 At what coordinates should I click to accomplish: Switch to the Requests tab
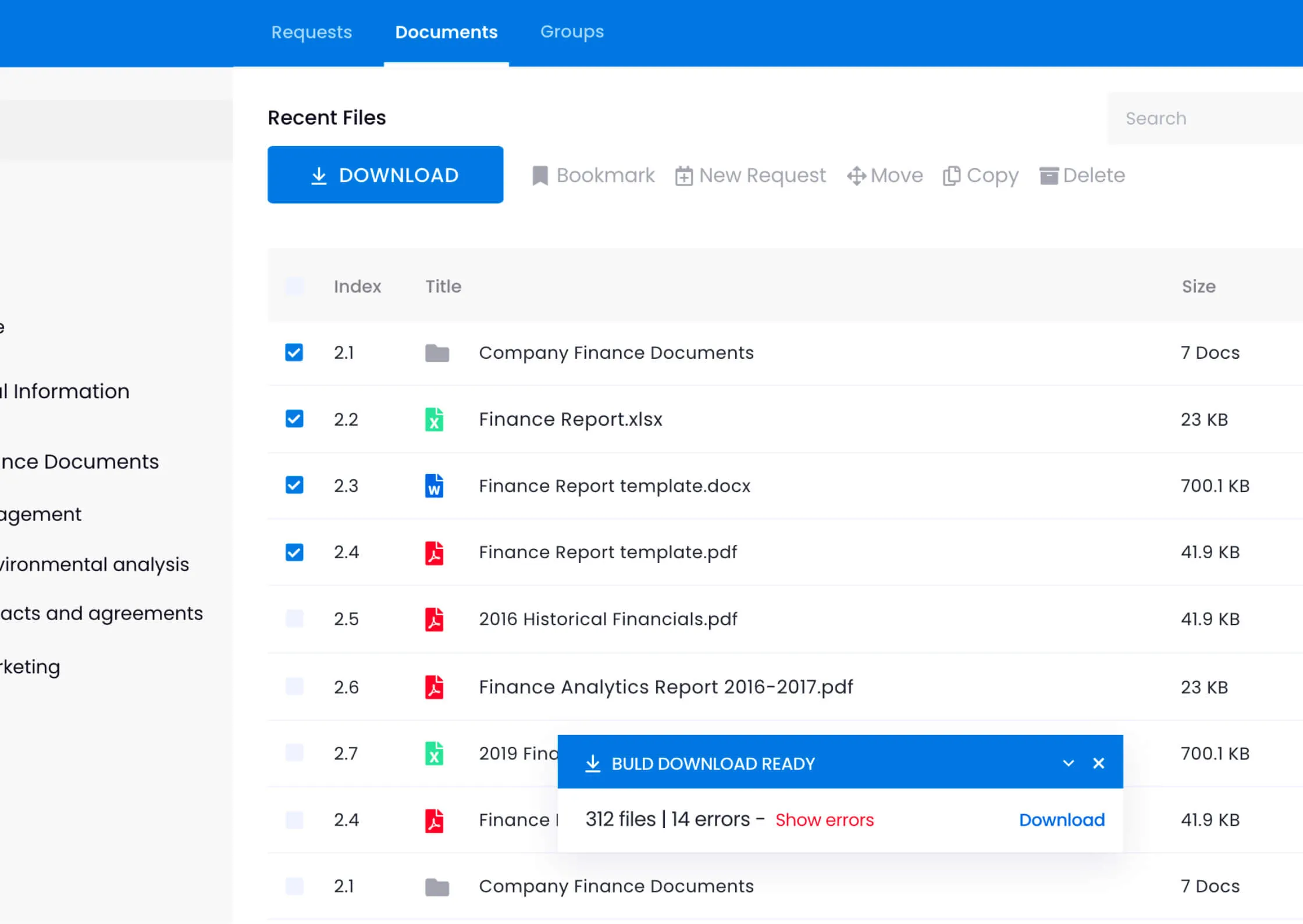(x=312, y=32)
